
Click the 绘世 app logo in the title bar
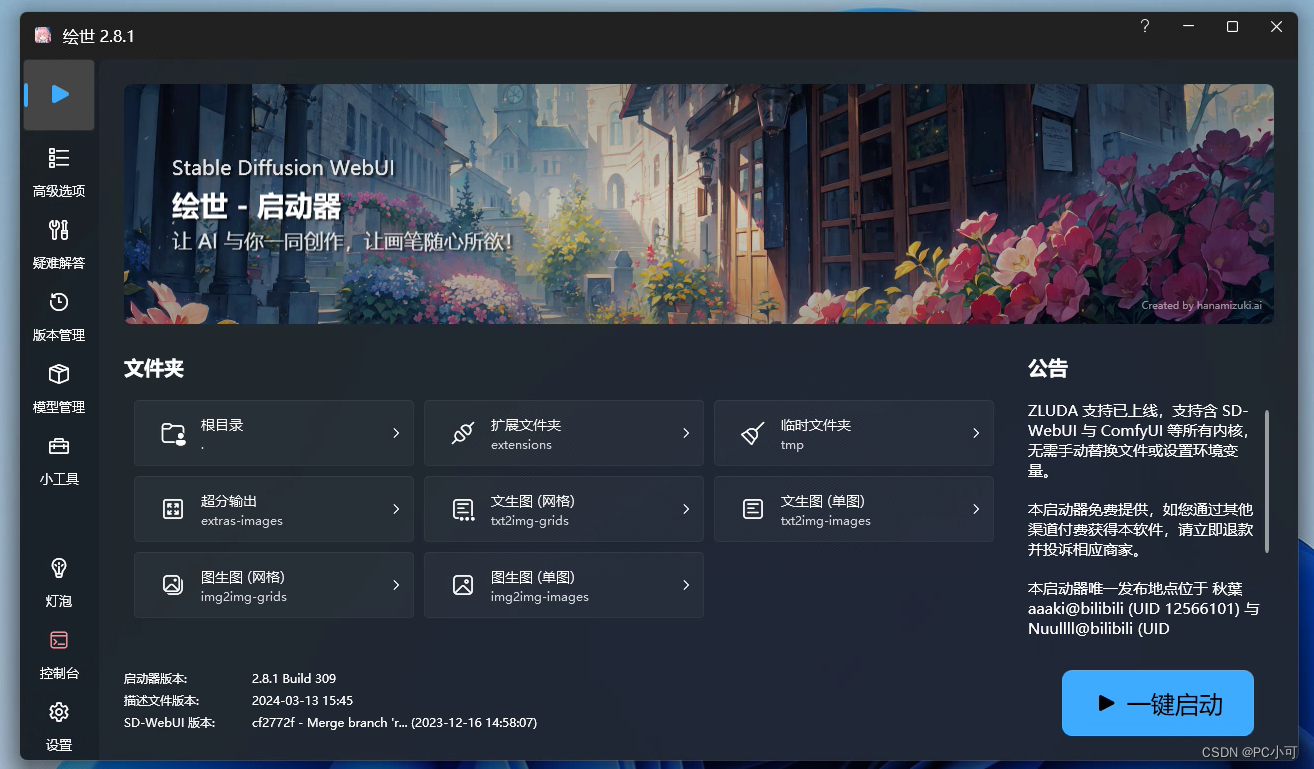tap(43, 35)
